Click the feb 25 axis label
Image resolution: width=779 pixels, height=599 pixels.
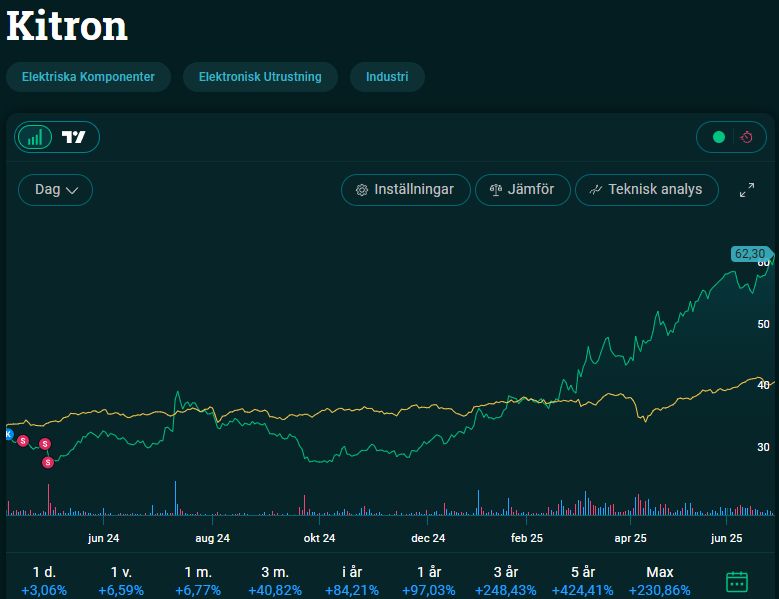[x=527, y=538]
